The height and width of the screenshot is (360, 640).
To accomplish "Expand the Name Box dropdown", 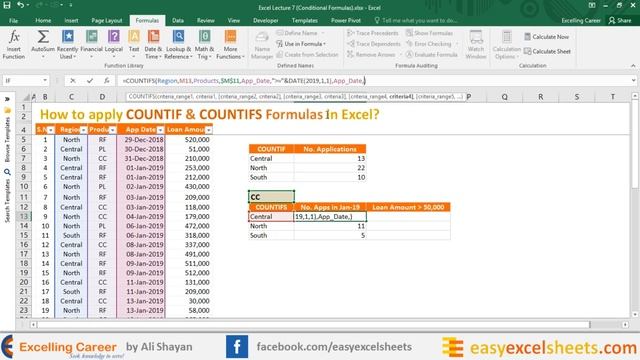I will point(45,81).
